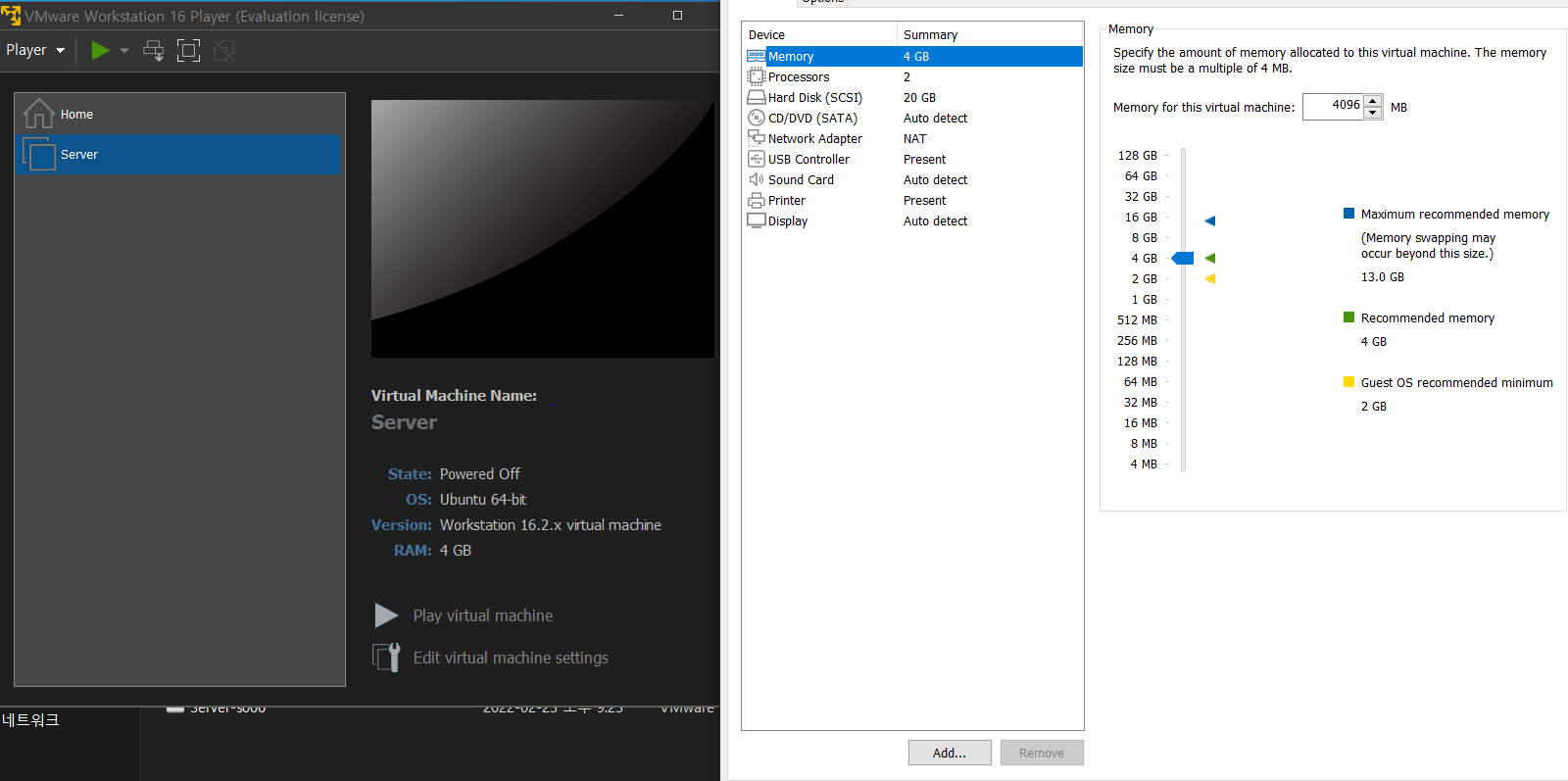
Task: Click the USB Controller icon
Action: 757,159
